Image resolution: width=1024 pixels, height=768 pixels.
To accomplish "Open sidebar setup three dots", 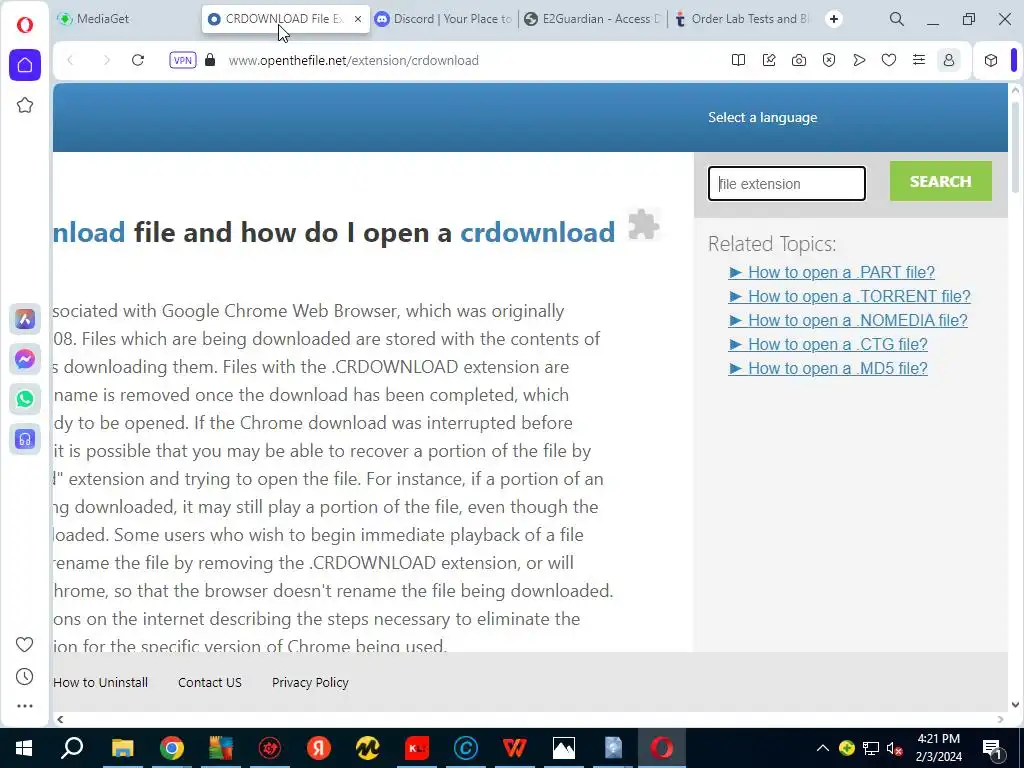I will (x=24, y=706).
